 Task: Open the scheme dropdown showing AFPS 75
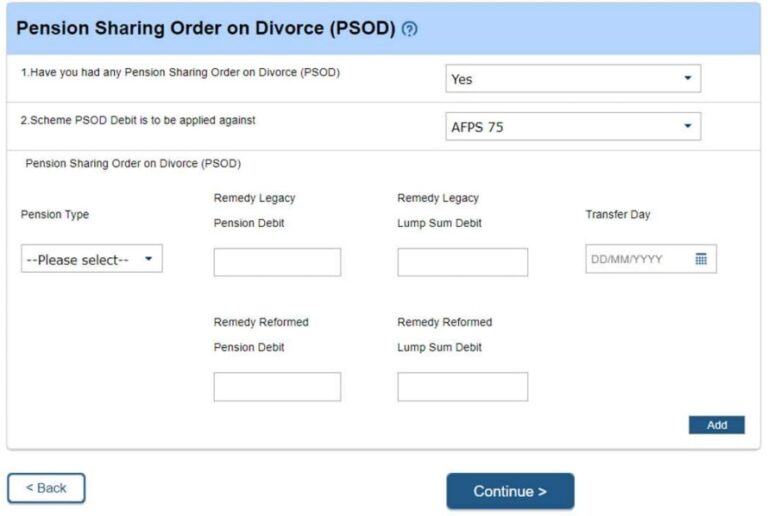tap(573, 127)
